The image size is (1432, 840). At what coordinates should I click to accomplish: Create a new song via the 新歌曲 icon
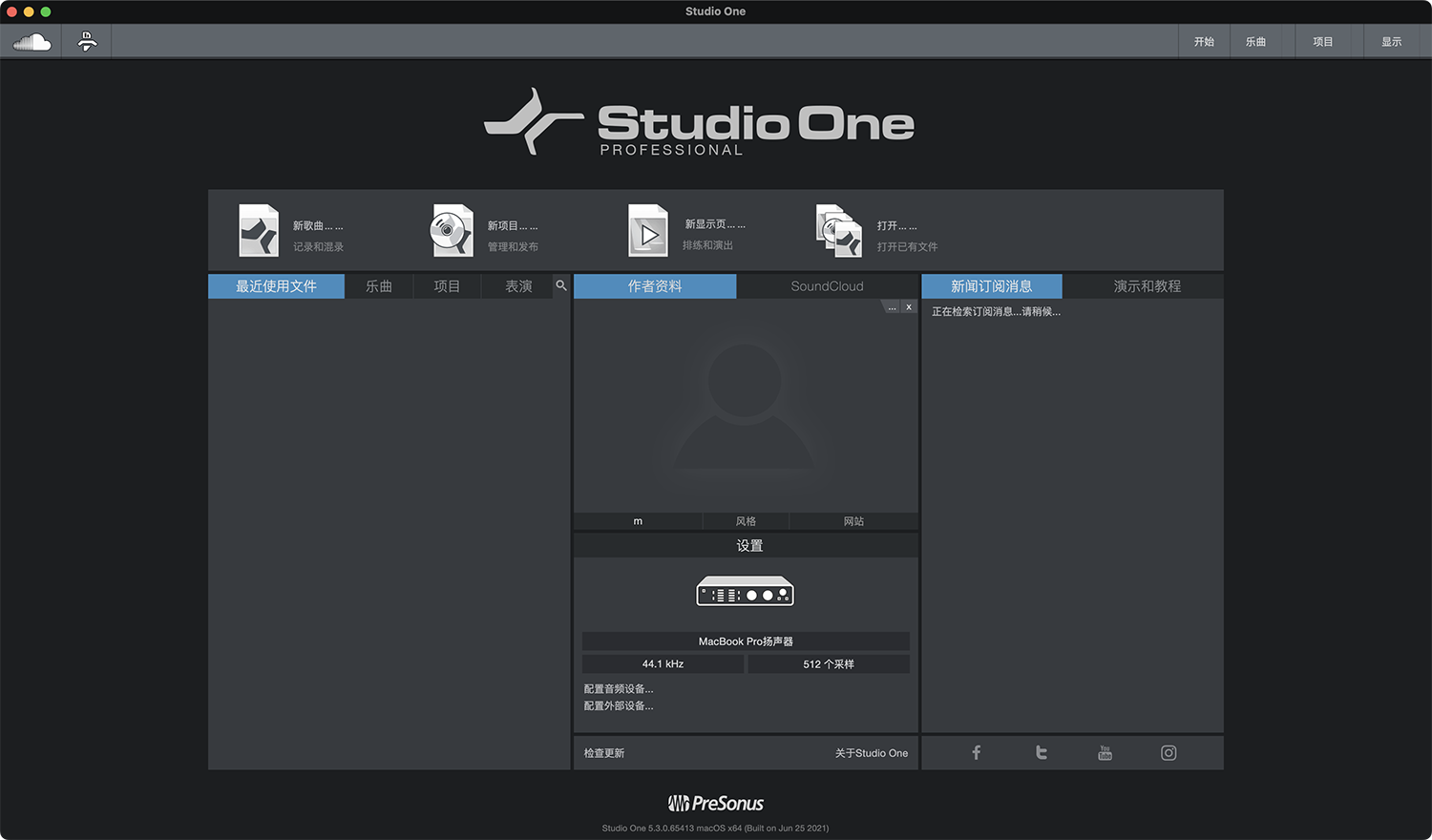coord(259,230)
